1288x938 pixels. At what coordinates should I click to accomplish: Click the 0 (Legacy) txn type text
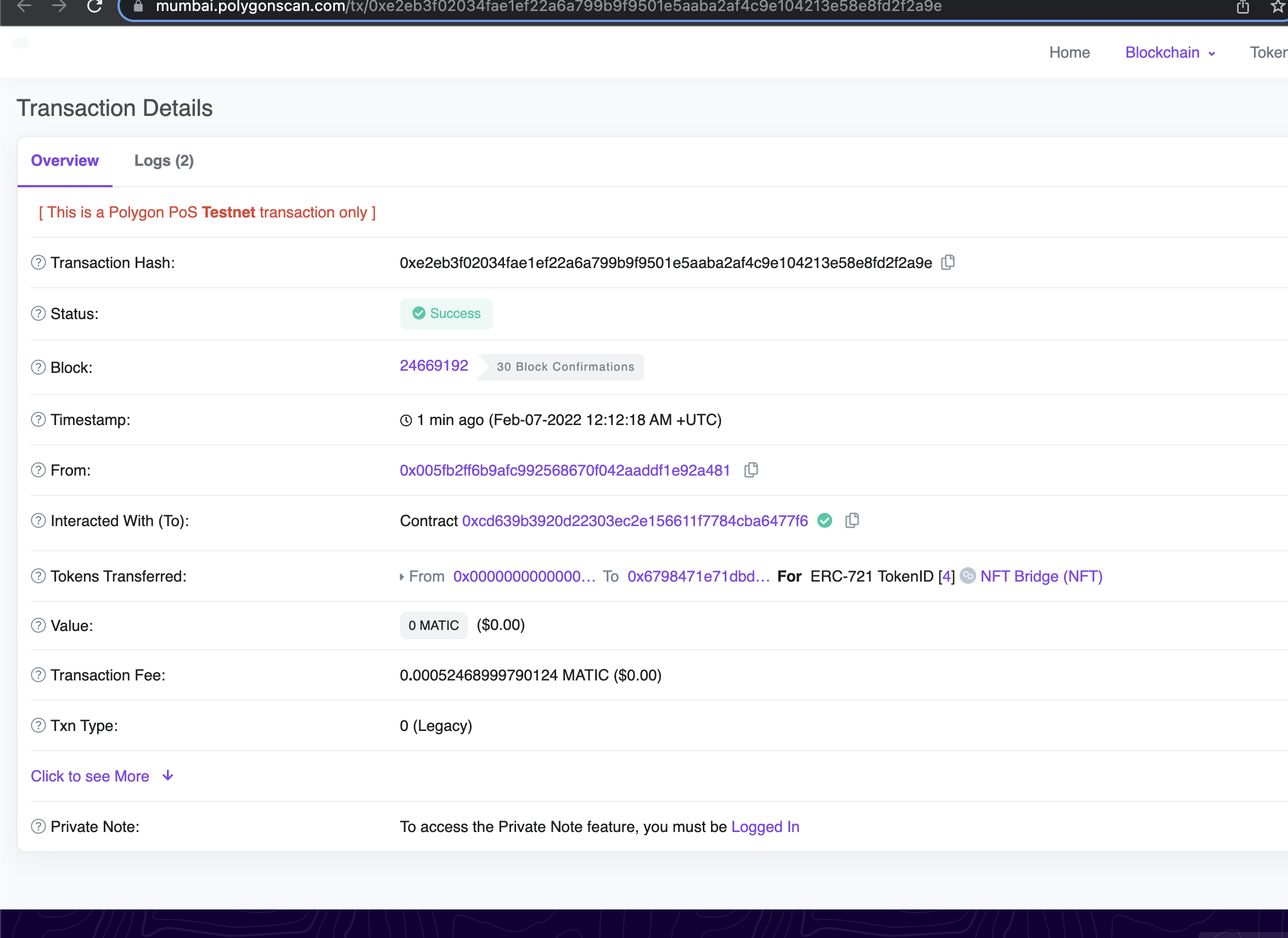436,725
